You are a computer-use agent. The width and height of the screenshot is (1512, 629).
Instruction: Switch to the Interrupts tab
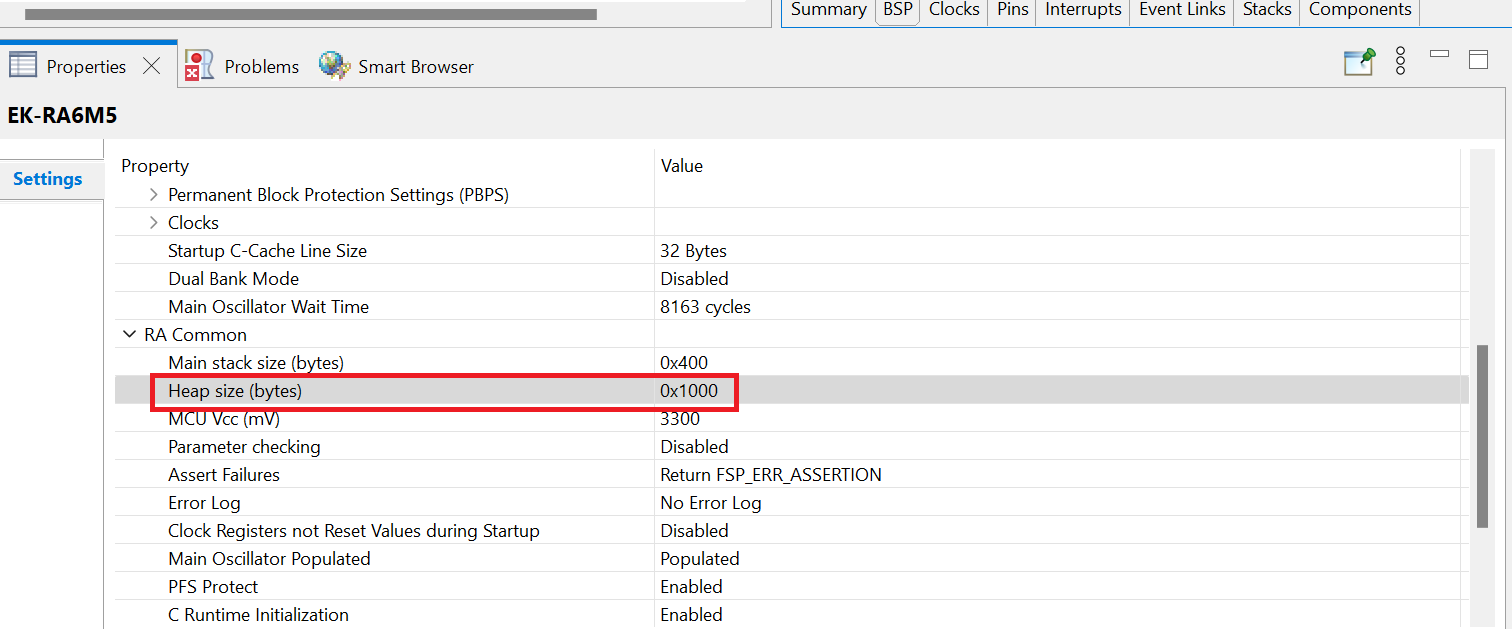pos(1083,10)
